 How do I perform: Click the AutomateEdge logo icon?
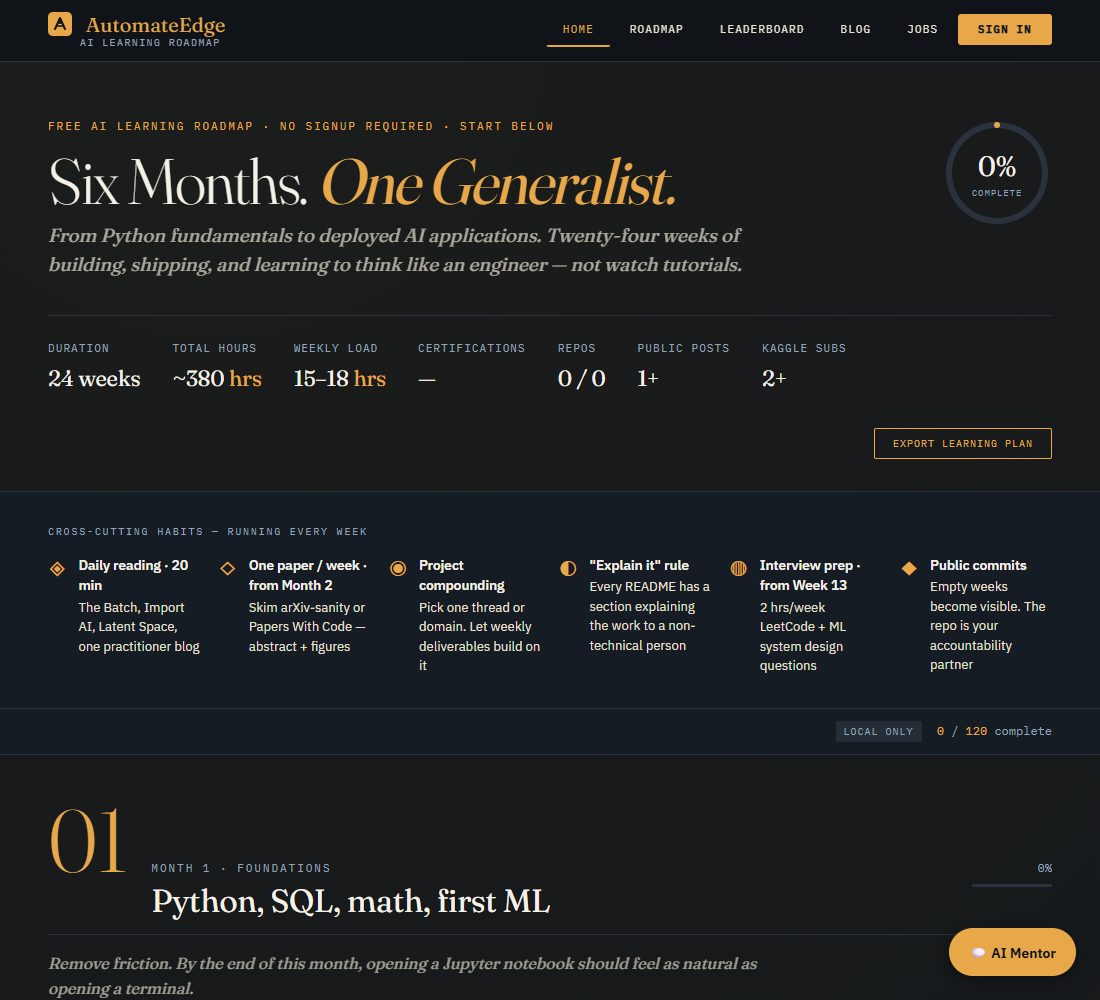60,24
